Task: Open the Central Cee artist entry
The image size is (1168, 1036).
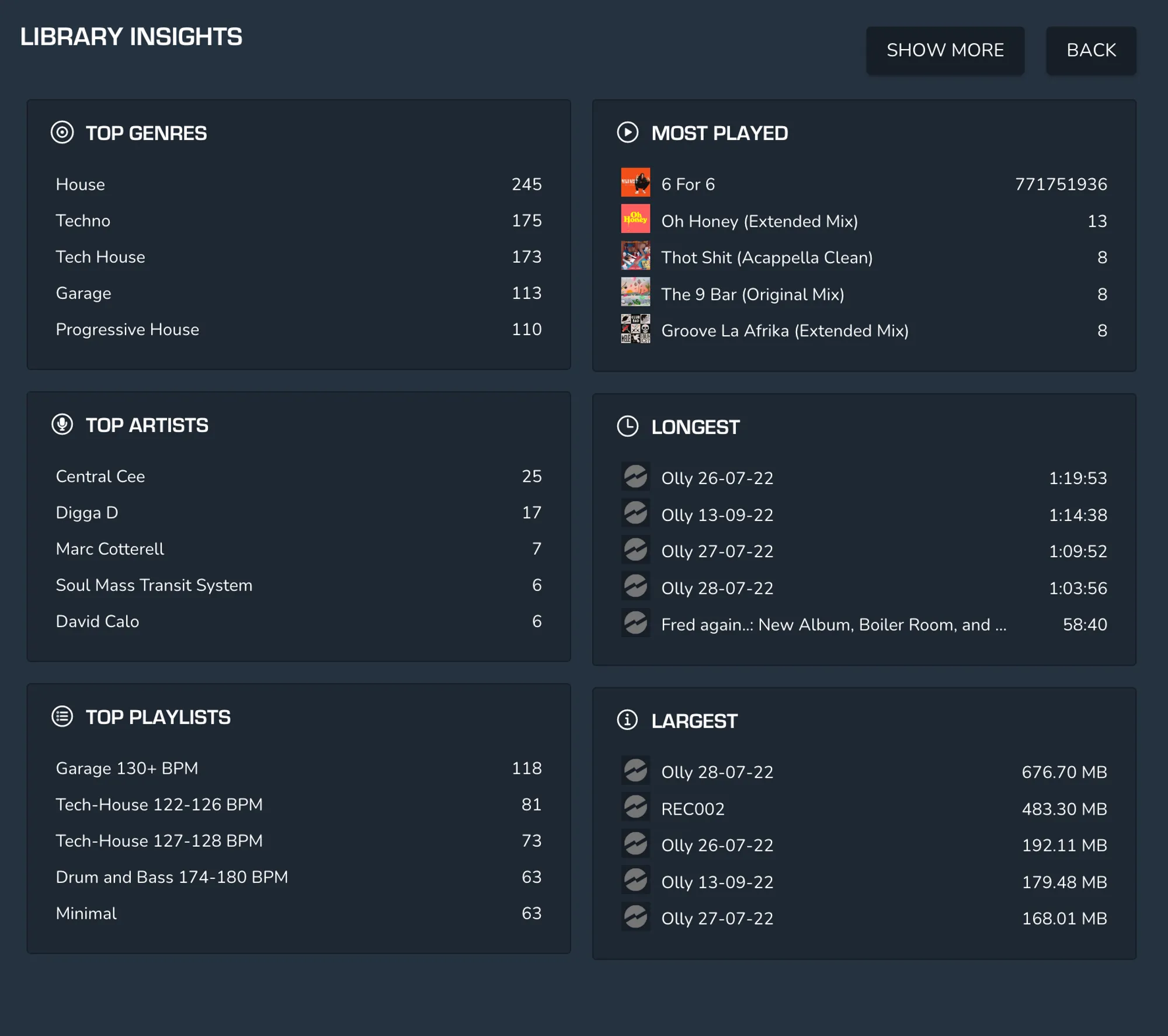Action: (x=100, y=477)
